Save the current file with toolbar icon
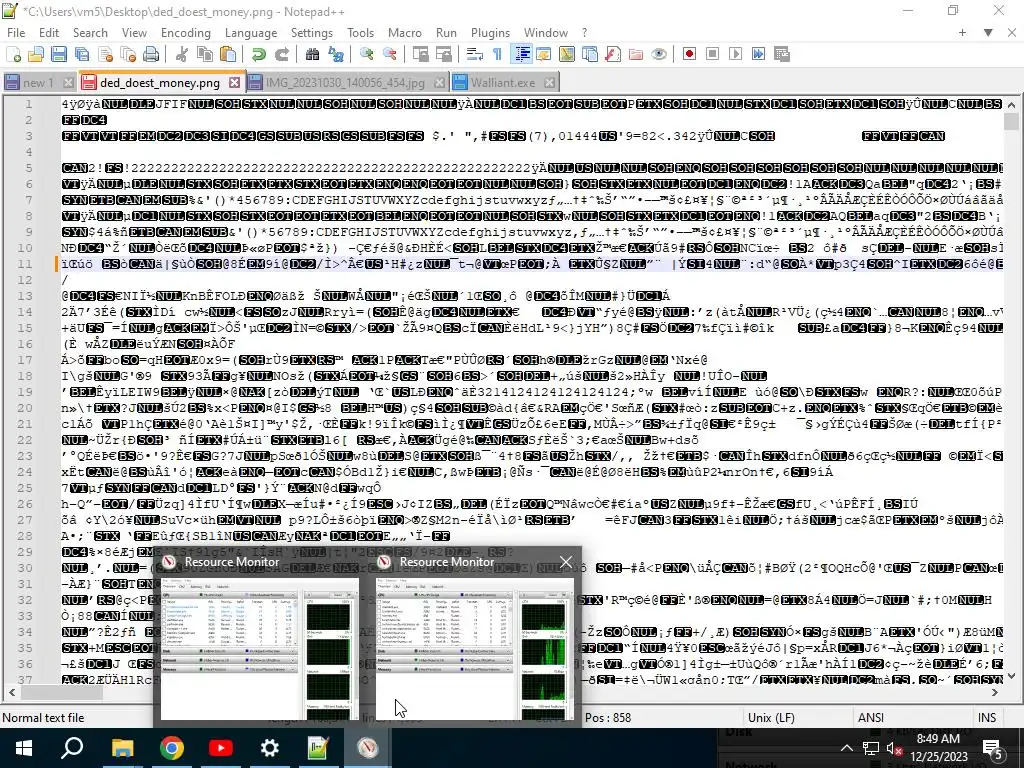Screen dimensions: 1024x768 pyautogui.click(x=59, y=54)
